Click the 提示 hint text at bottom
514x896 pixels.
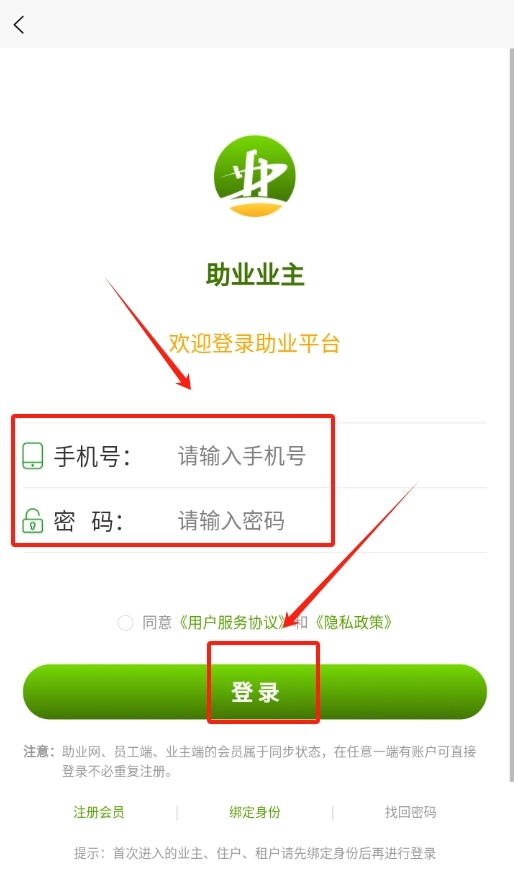click(x=255, y=854)
